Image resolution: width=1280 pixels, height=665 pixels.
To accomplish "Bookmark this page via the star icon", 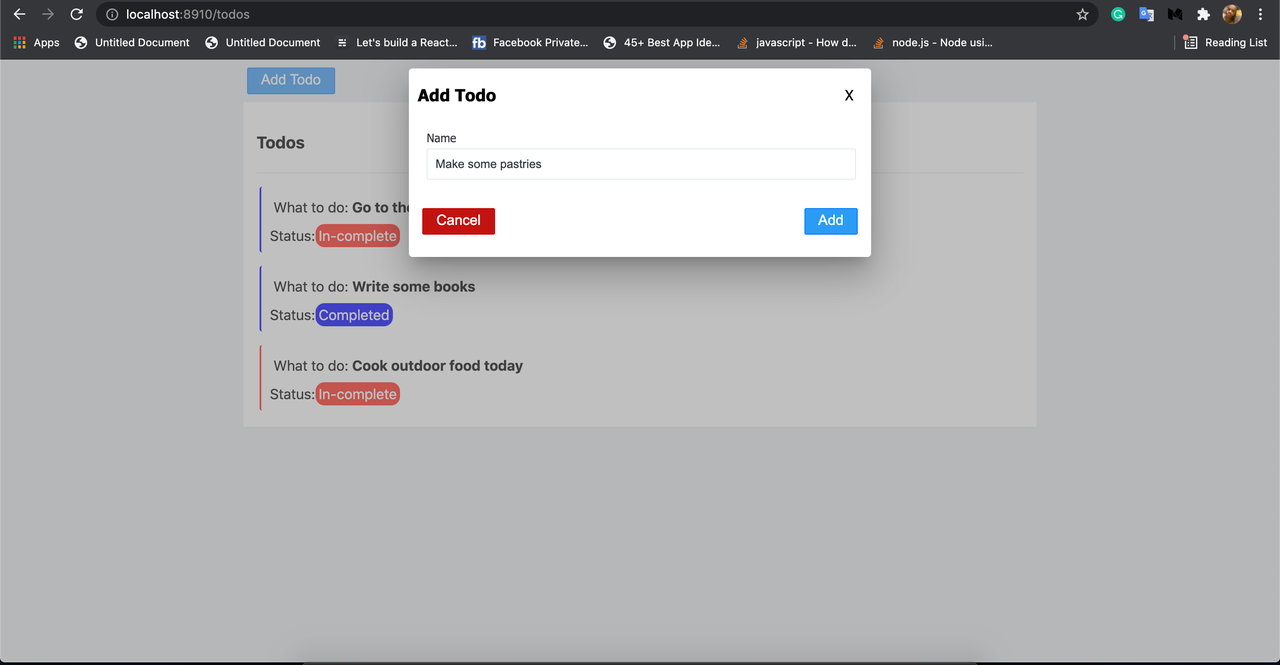I will point(1082,14).
